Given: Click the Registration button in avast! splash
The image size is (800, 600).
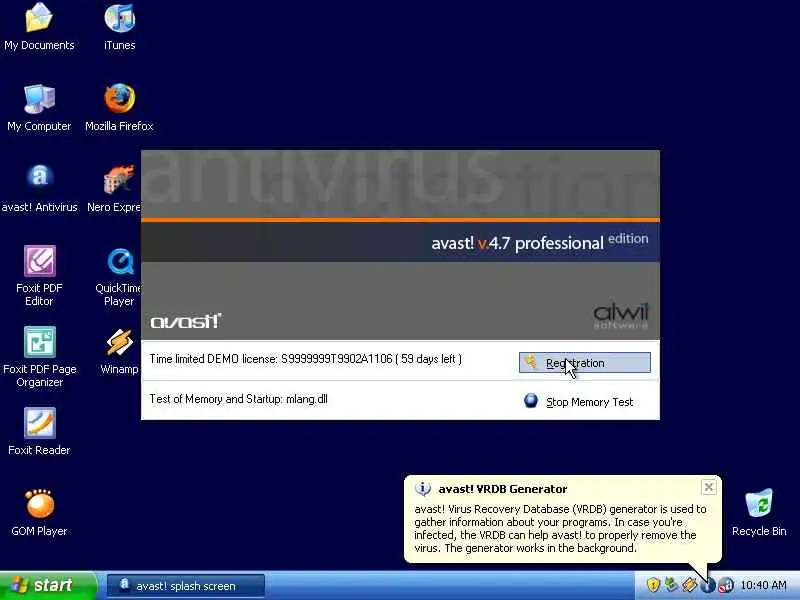Looking at the screenshot, I should (585, 363).
